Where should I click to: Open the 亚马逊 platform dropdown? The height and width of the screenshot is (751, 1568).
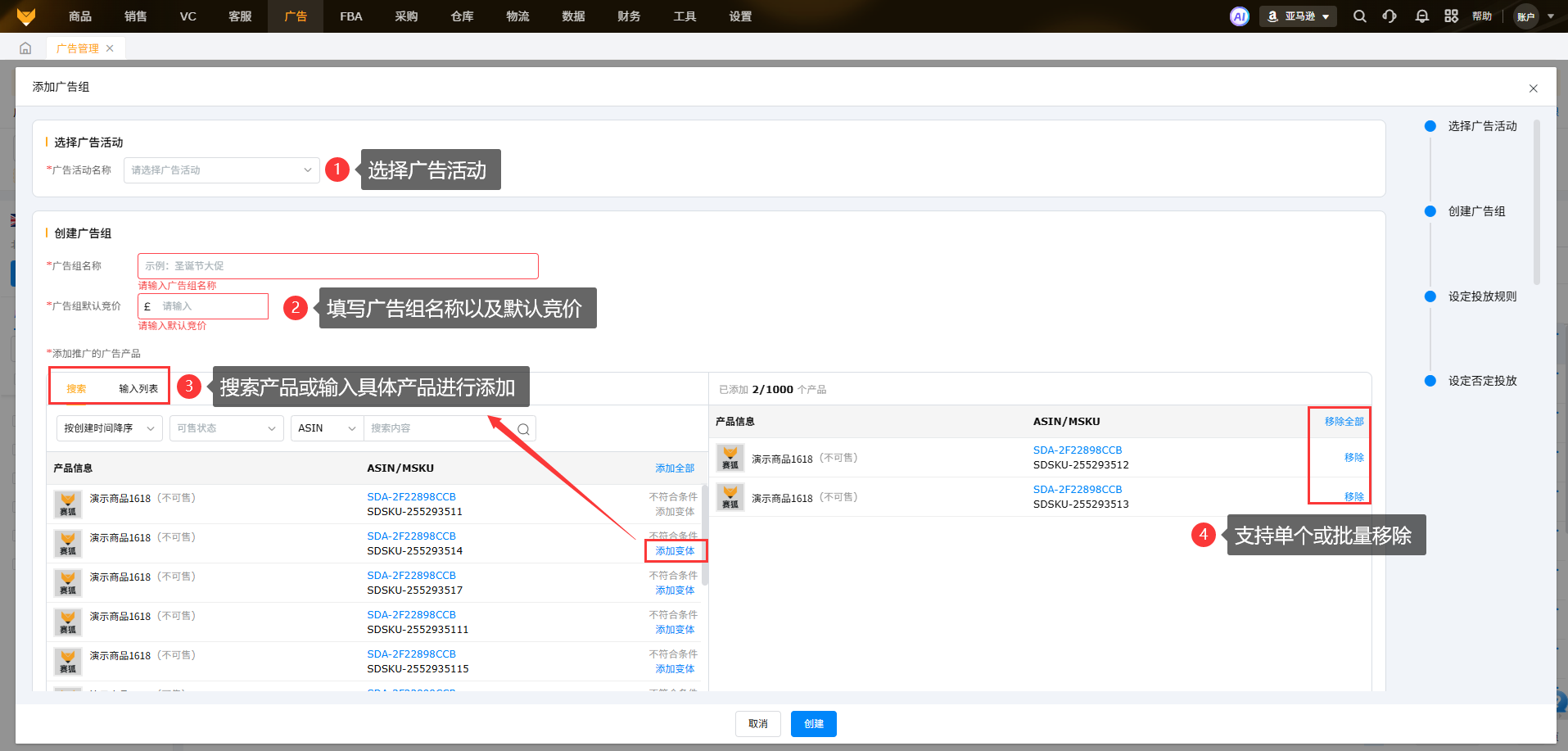click(x=1298, y=16)
